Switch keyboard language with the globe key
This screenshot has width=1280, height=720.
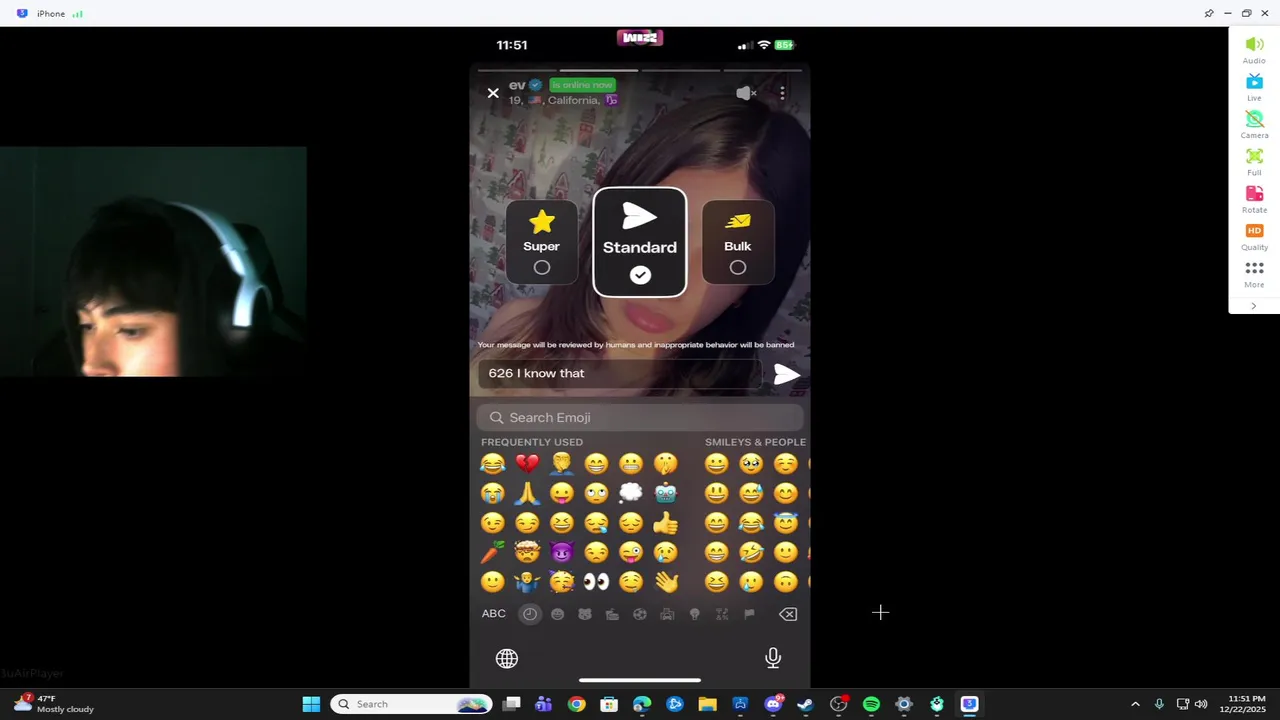click(x=507, y=658)
